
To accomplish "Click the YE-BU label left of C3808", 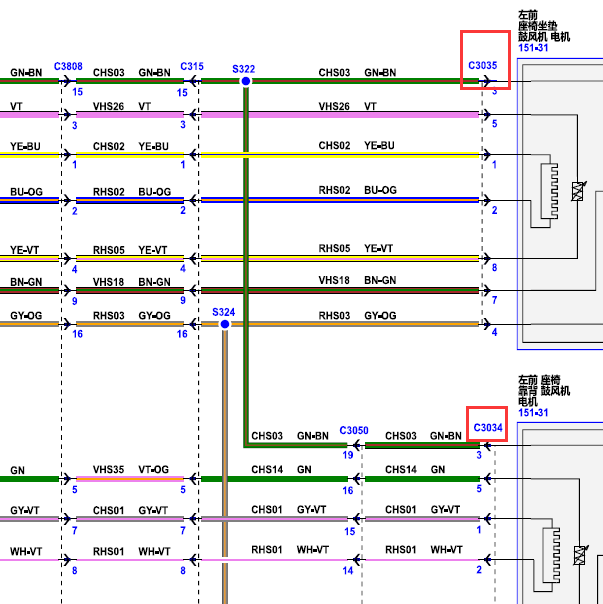I will 25,146.
